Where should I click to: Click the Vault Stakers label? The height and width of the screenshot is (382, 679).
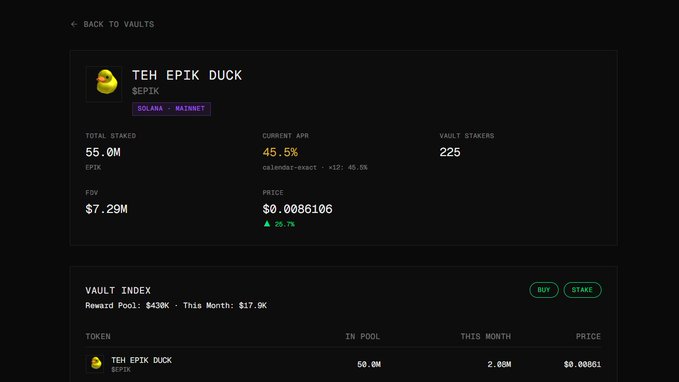466,136
